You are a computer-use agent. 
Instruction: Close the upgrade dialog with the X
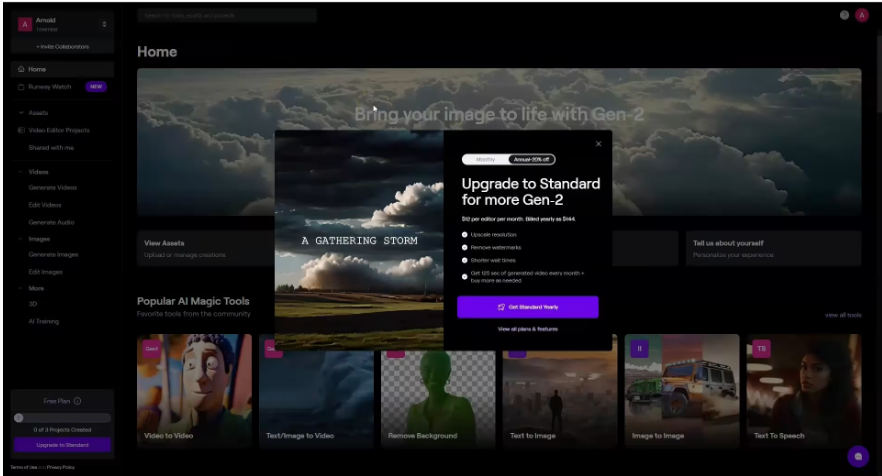point(598,144)
